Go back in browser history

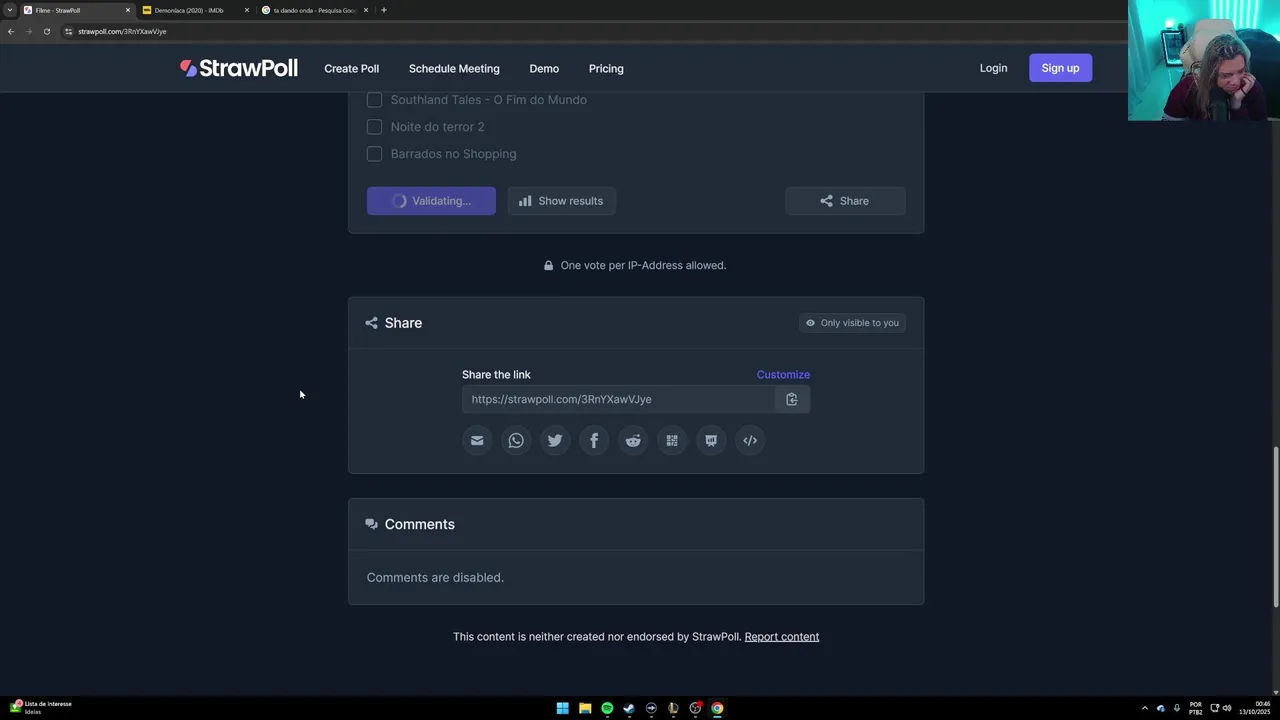11,31
